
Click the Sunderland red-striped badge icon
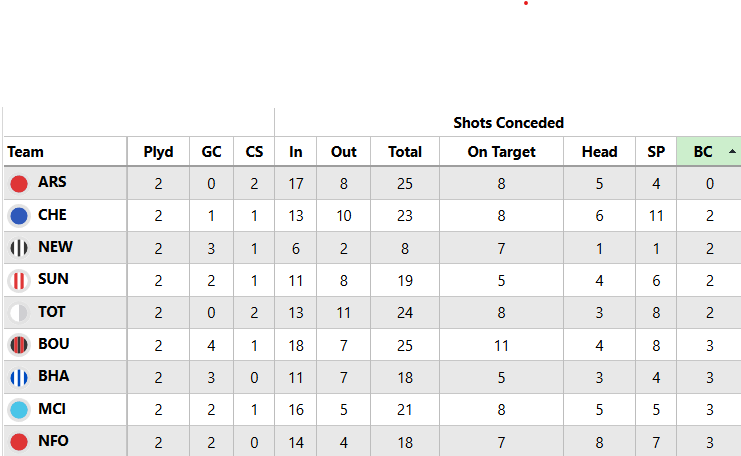click(19, 280)
